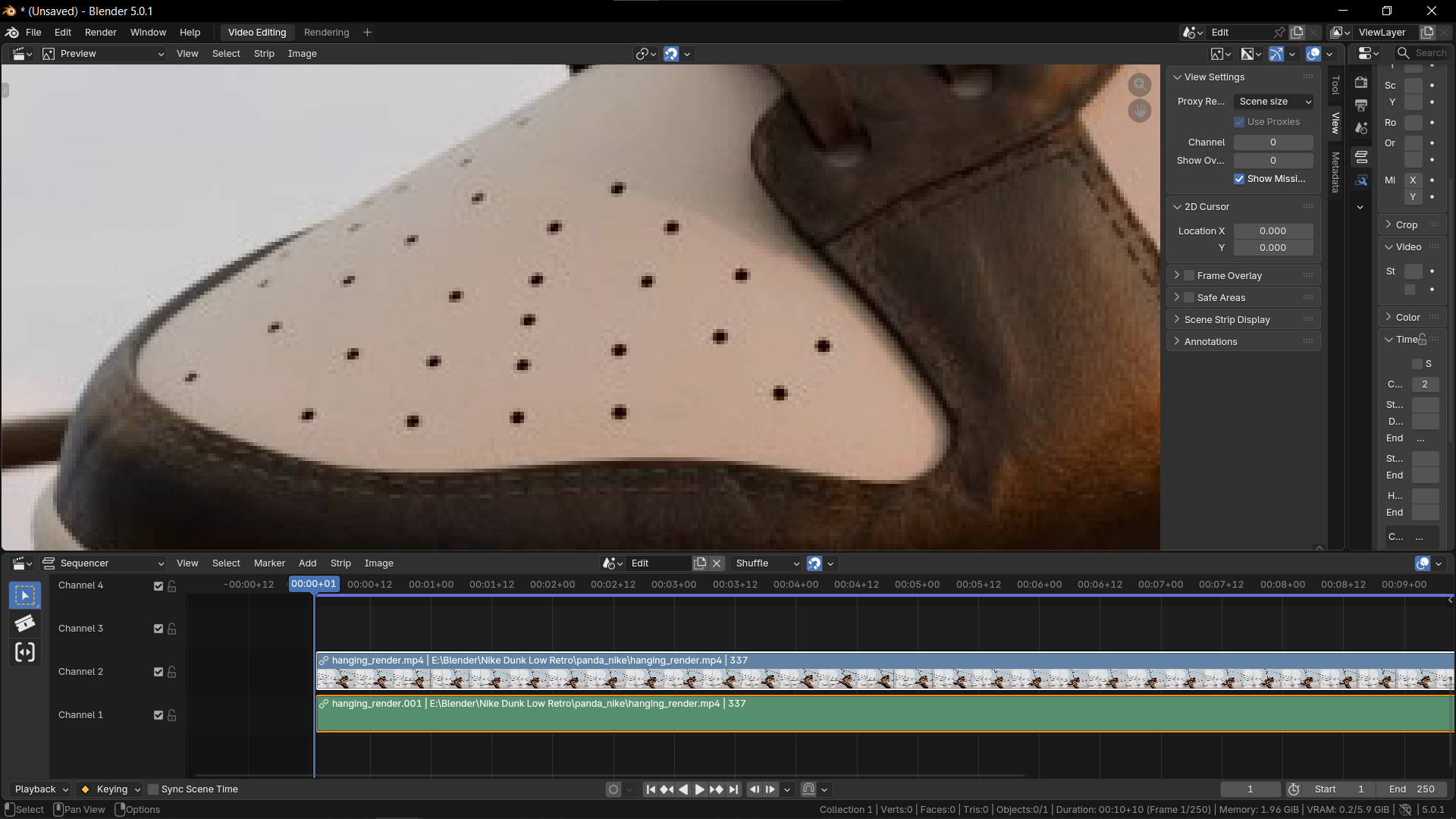Select the Select Box tool in sequencer toolbar
This screenshot has height=819, width=1456.
[x=25, y=595]
